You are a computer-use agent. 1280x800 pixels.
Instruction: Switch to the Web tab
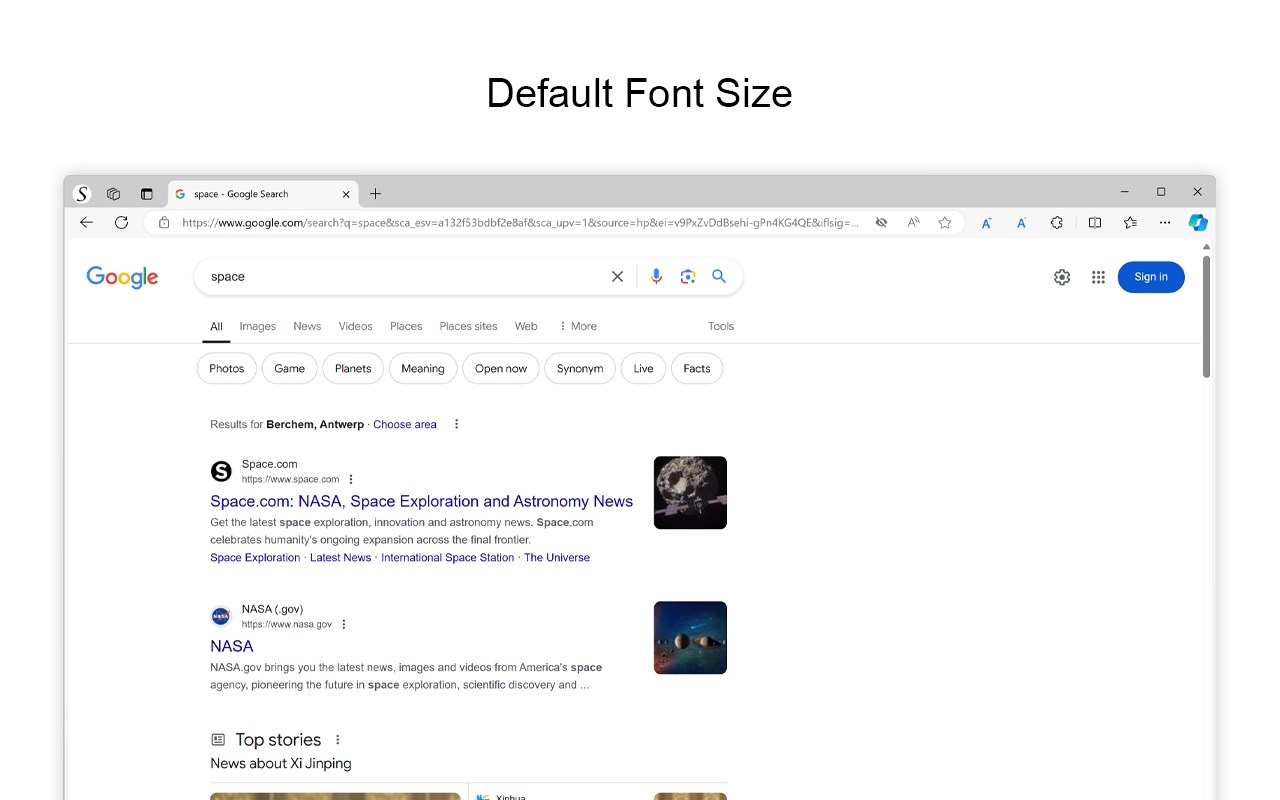[526, 326]
